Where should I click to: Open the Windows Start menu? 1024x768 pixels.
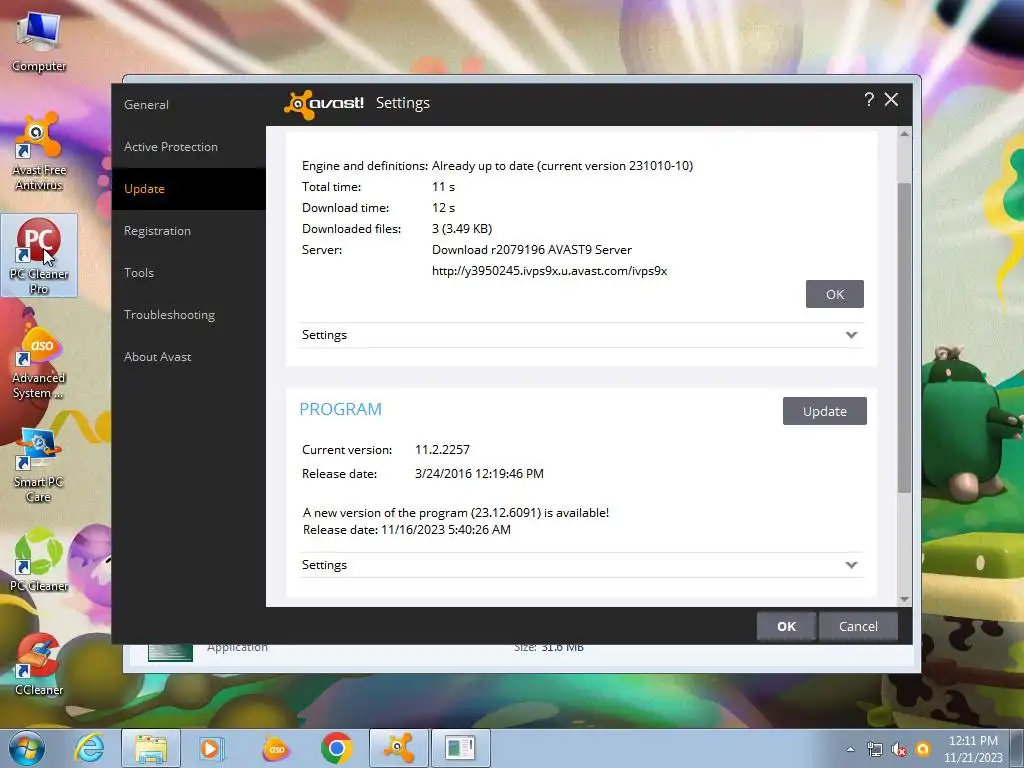tap(27, 748)
